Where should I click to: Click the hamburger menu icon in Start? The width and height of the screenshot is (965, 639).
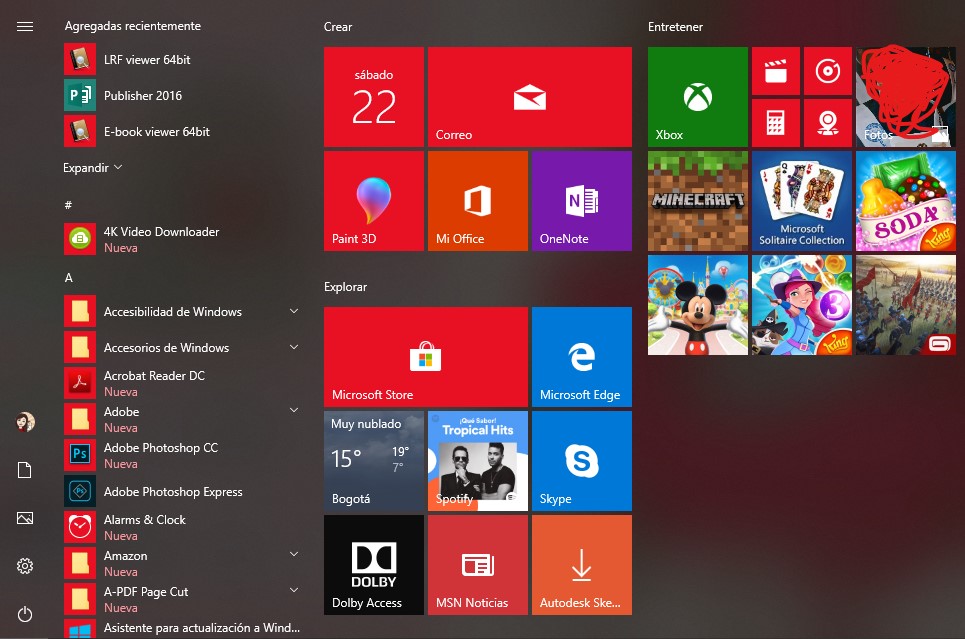pos(25,26)
